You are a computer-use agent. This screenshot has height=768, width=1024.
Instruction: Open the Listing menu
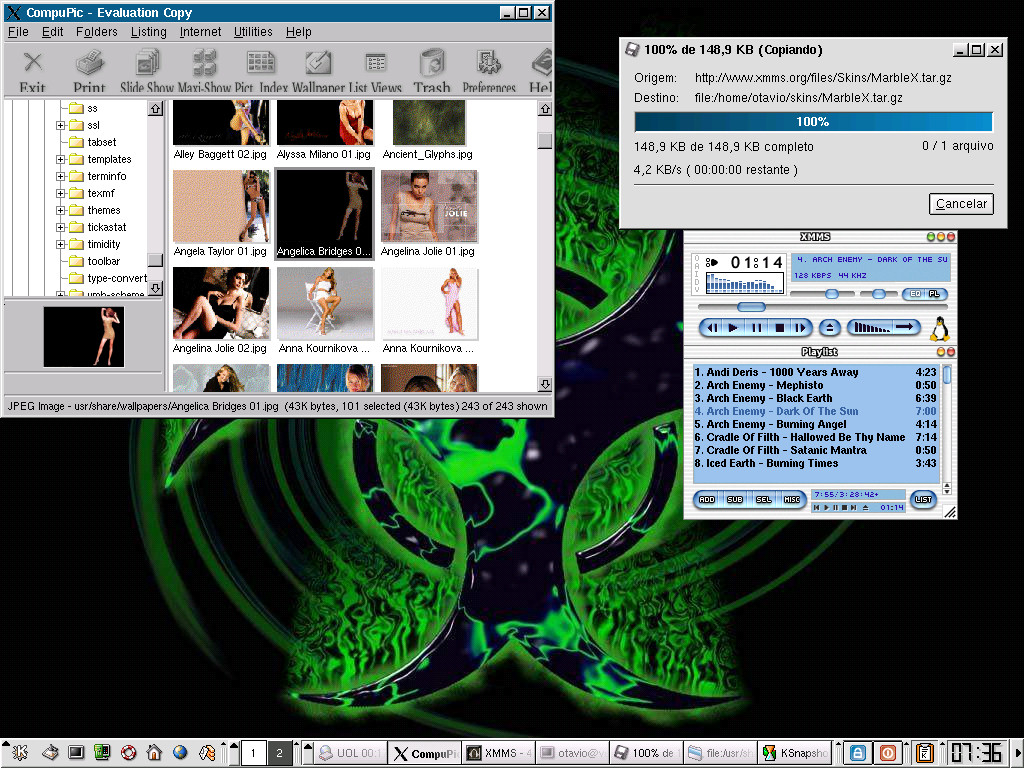tap(148, 31)
